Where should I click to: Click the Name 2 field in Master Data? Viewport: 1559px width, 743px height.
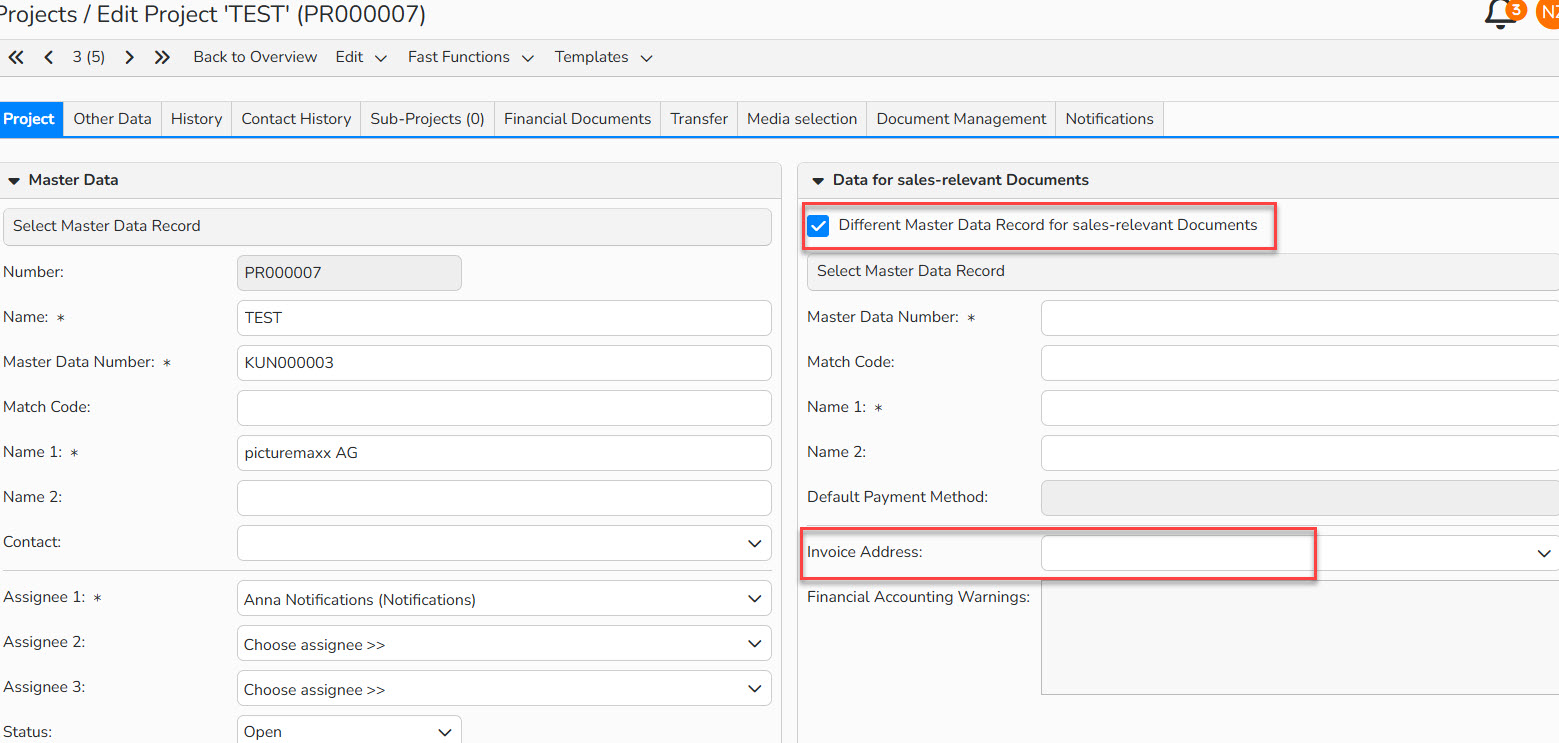point(504,498)
